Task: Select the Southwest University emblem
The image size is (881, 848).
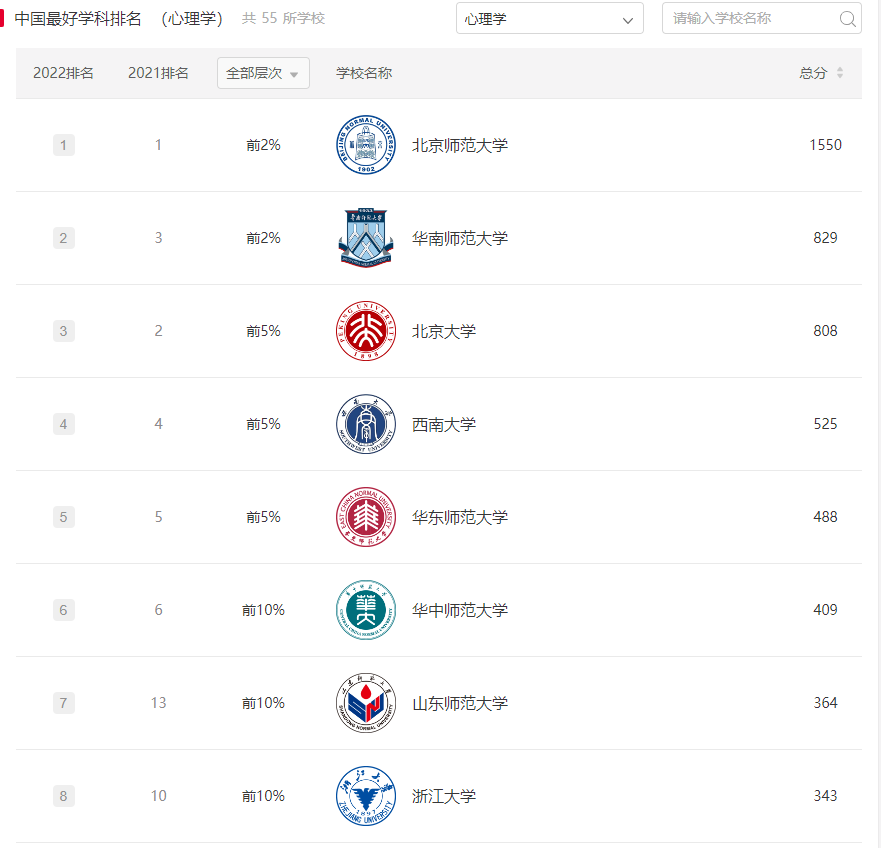Action: point(366,424)
